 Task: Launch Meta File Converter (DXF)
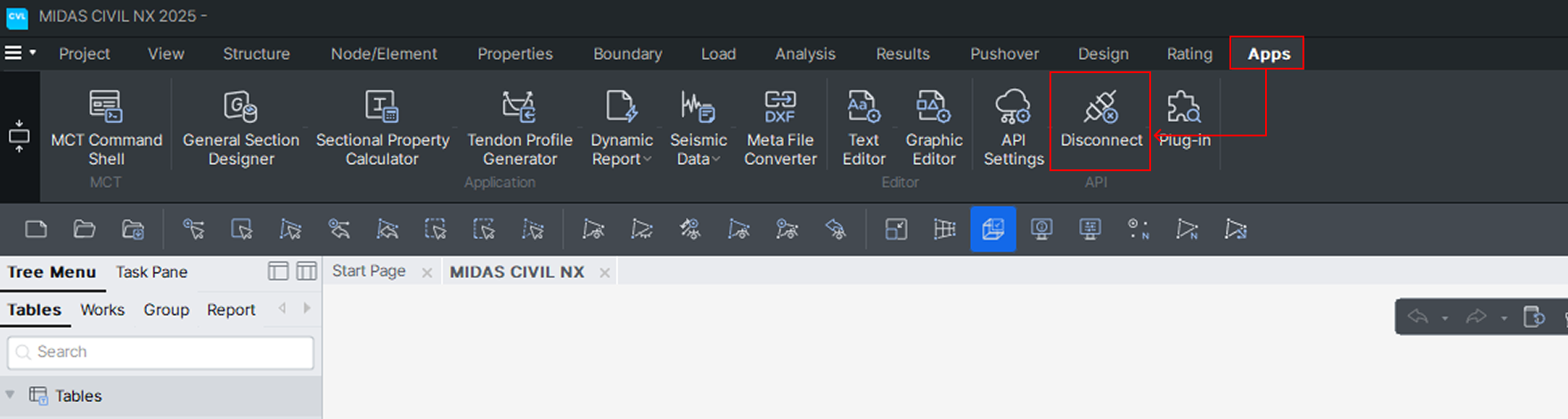[780, 128]
